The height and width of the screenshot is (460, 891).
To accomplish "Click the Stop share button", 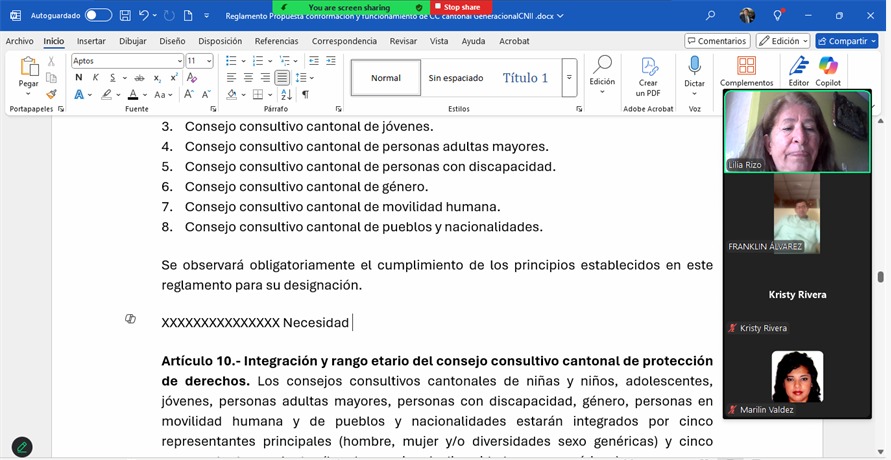I will point(460,7).
